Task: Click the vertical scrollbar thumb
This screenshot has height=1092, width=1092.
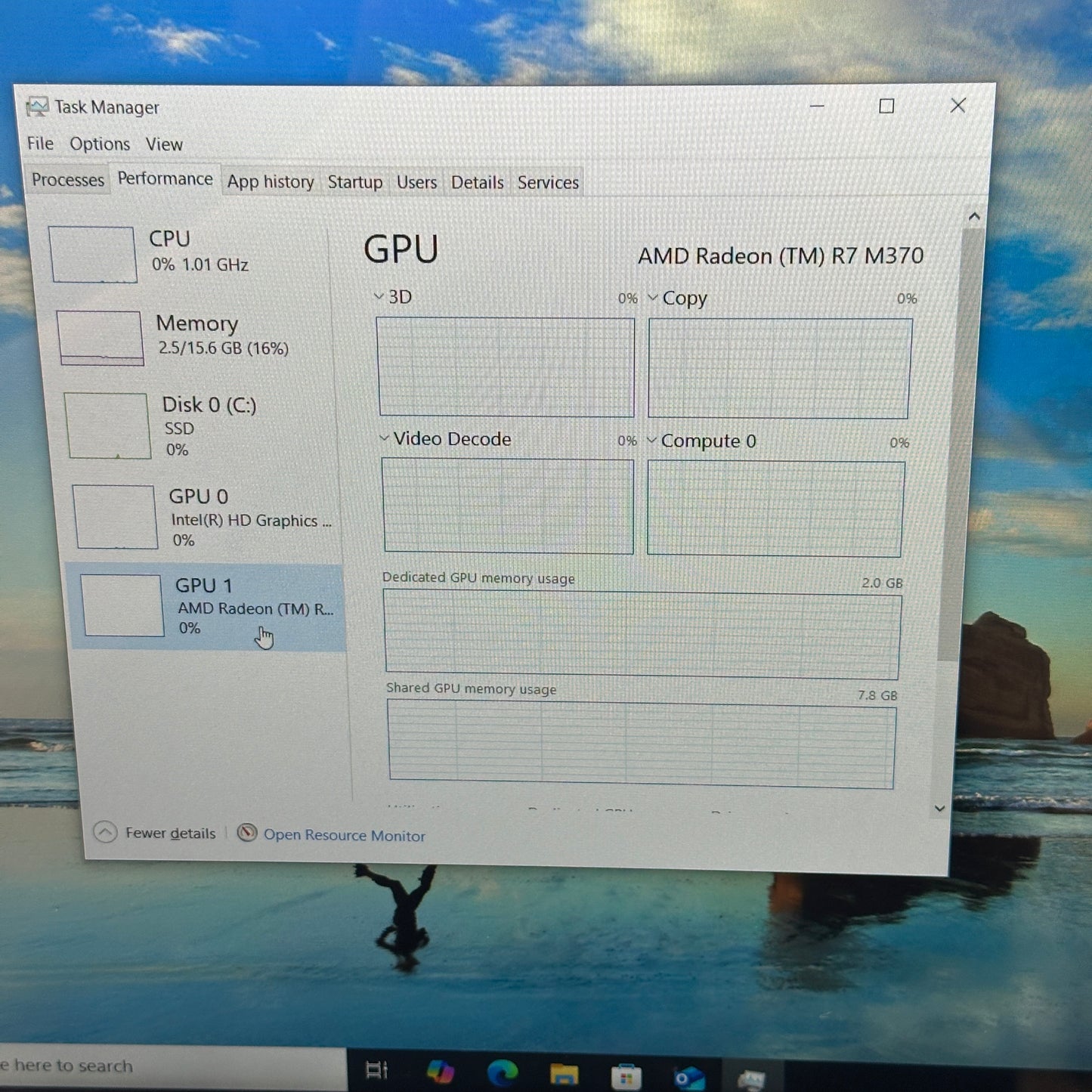Action: pyautogui.click(x=962, y=444)
